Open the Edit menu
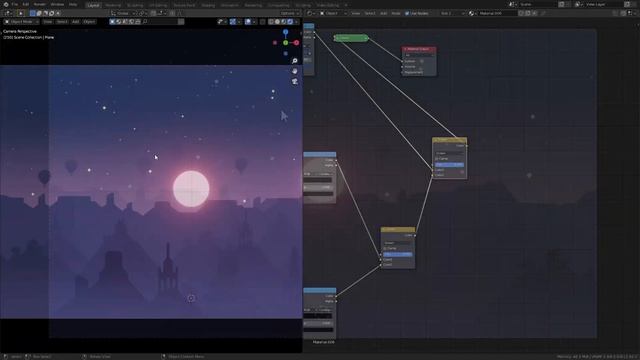This screenshot has width=640, height=360. coord(26,4)
